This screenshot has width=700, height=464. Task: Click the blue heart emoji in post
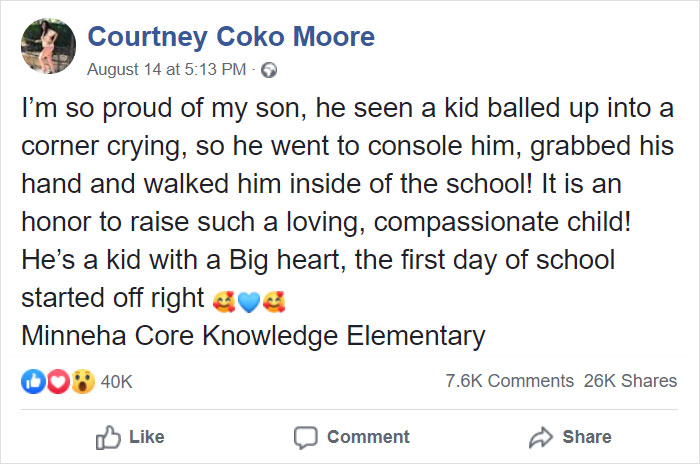click(249, 299)
